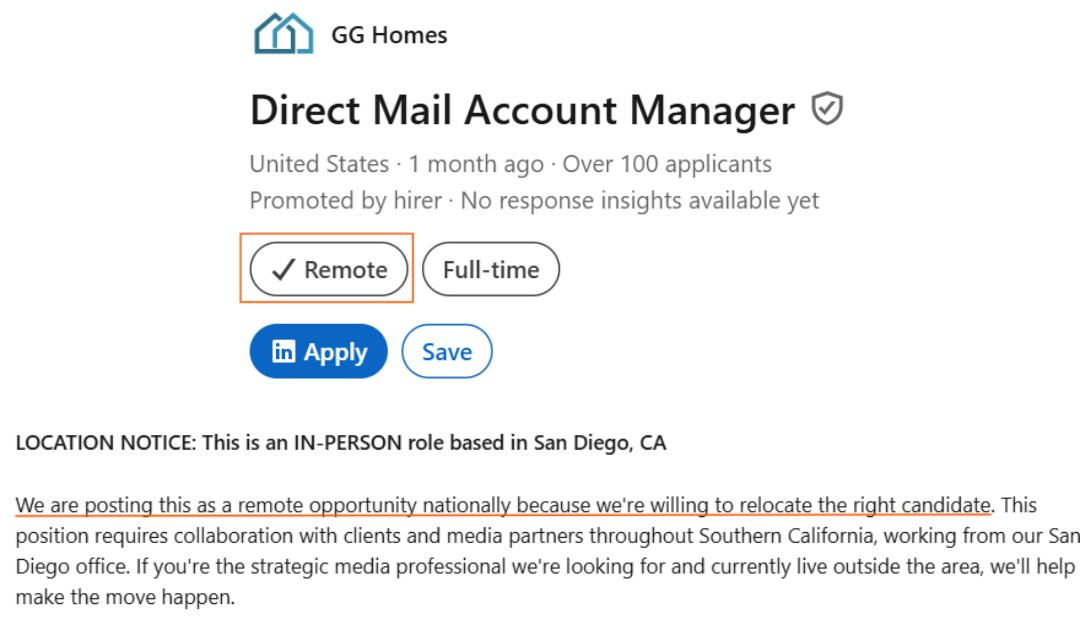Click the 'Over 100 applicants' text
This screenshot has width=1080, height=627.
click(x=667, y=164)
